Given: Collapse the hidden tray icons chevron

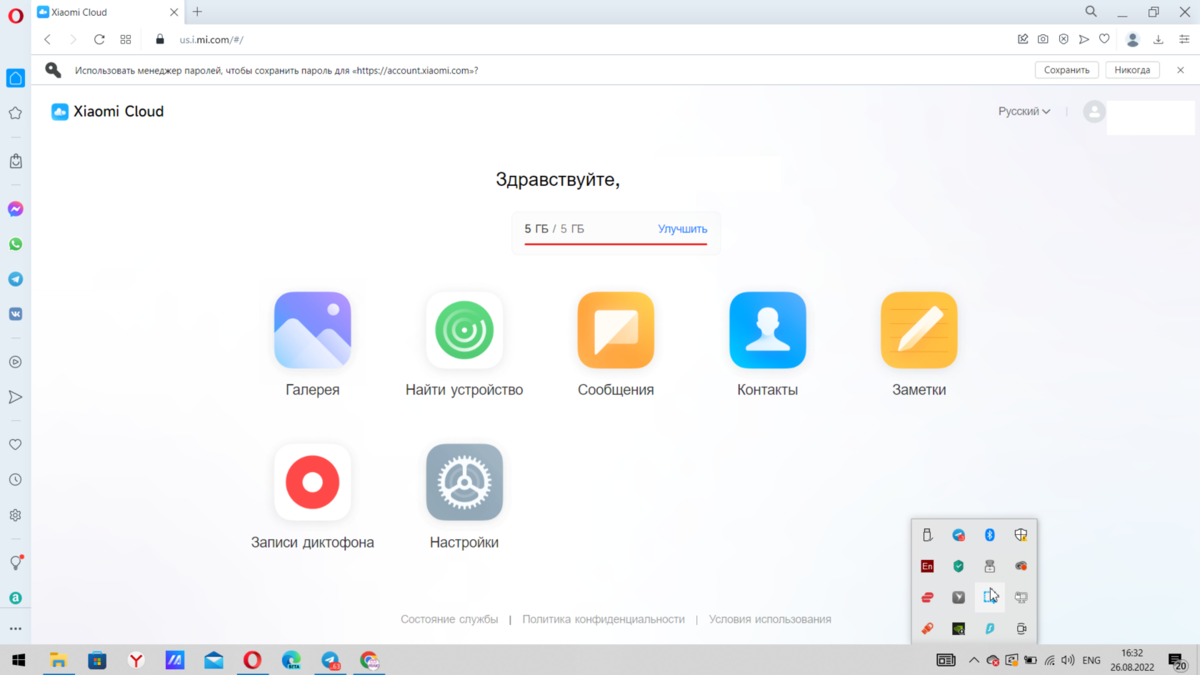Looking at the screenshot, I should click(974, 660).
